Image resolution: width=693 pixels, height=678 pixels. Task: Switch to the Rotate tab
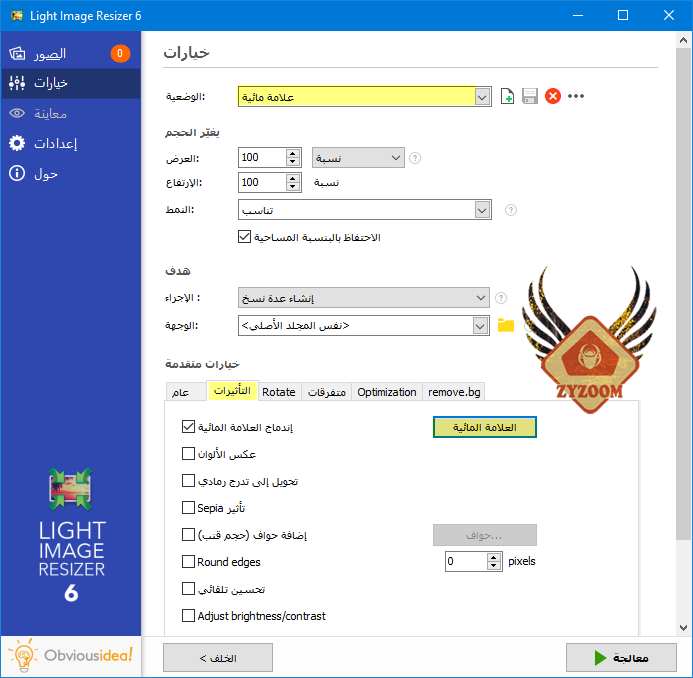[279, 392]
